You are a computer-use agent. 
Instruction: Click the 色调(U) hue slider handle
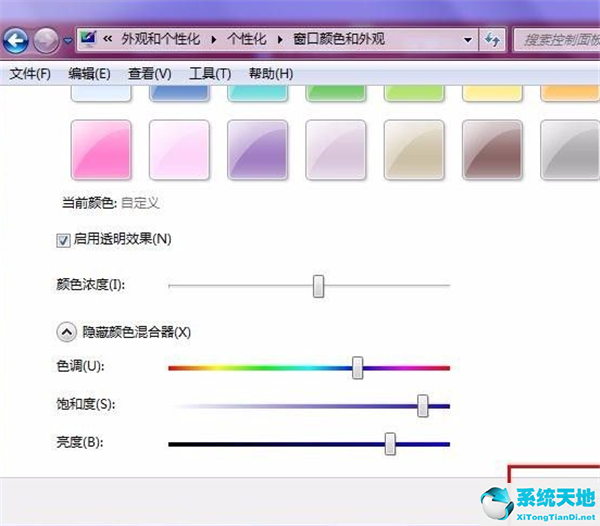pos(357,368)
